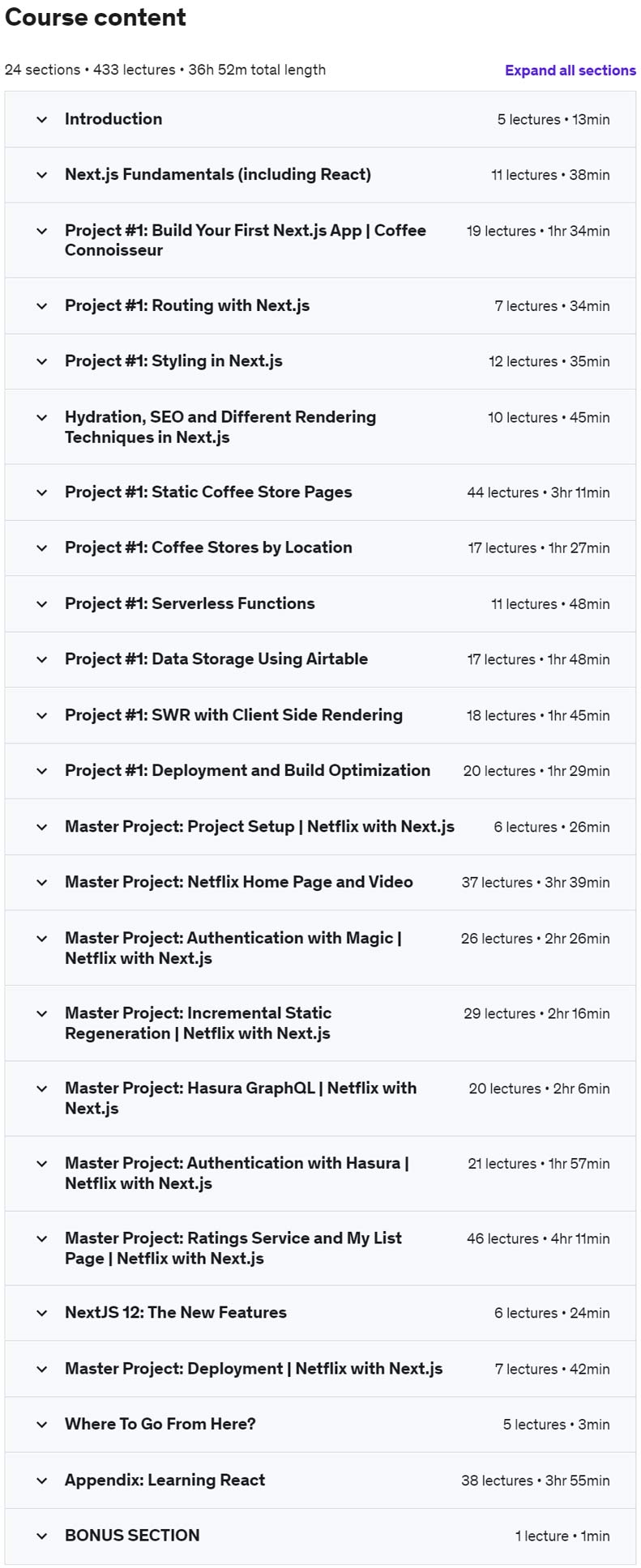Click chevron next to Project #1: Styling in Next.js
Viewport: 641px width, 1568px height.
42,362
